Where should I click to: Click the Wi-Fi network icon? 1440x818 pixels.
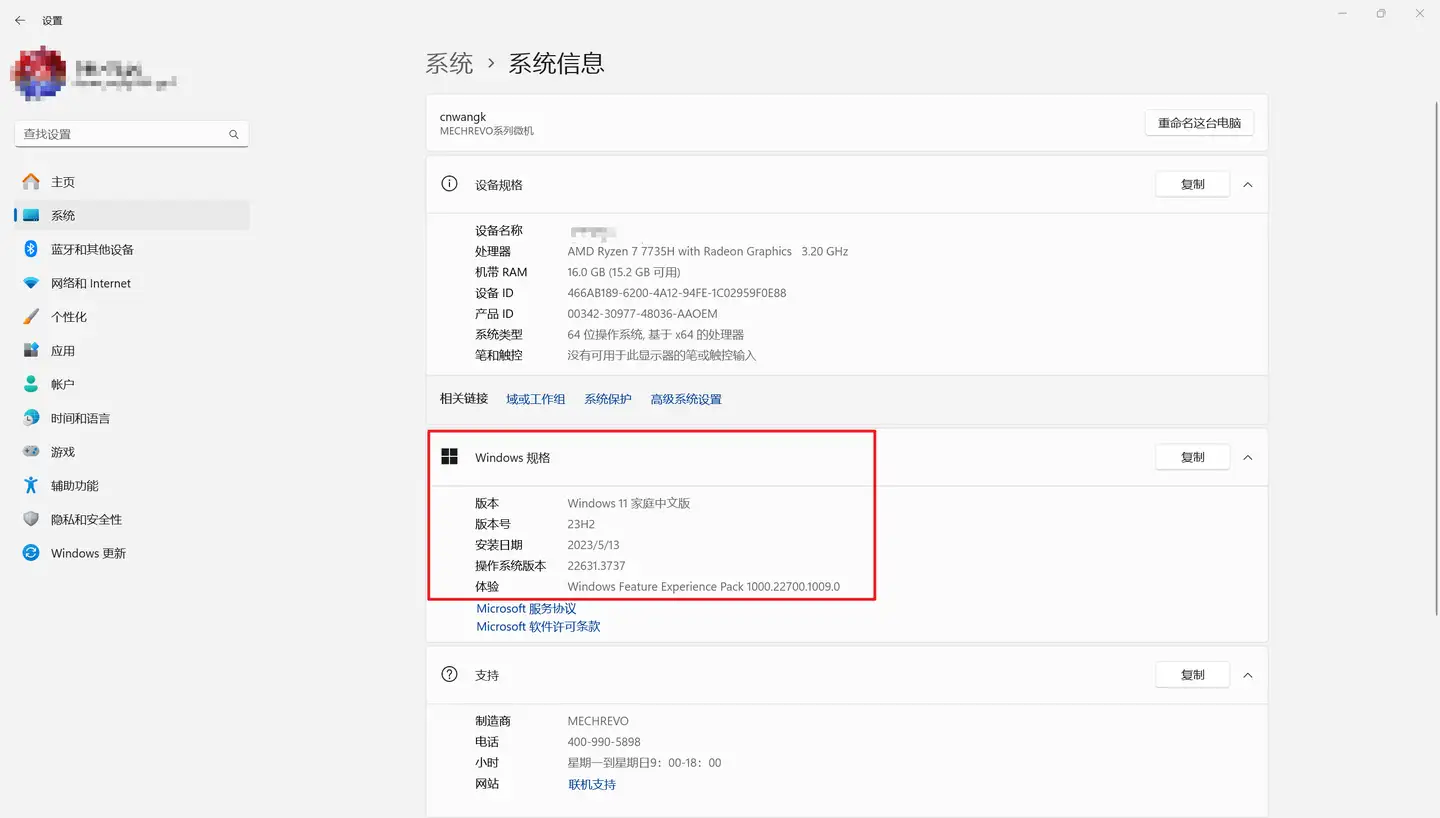point(31,283)
